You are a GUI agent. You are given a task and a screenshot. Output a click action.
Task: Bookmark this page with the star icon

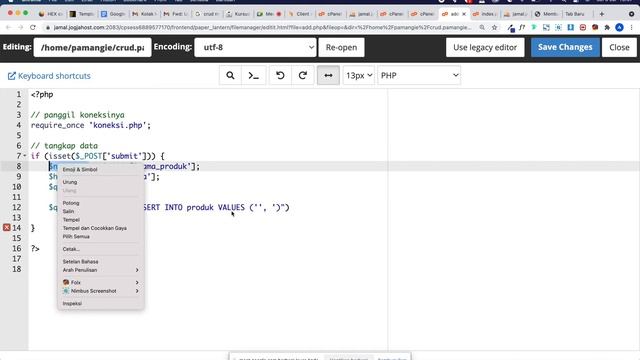(494, 27)
